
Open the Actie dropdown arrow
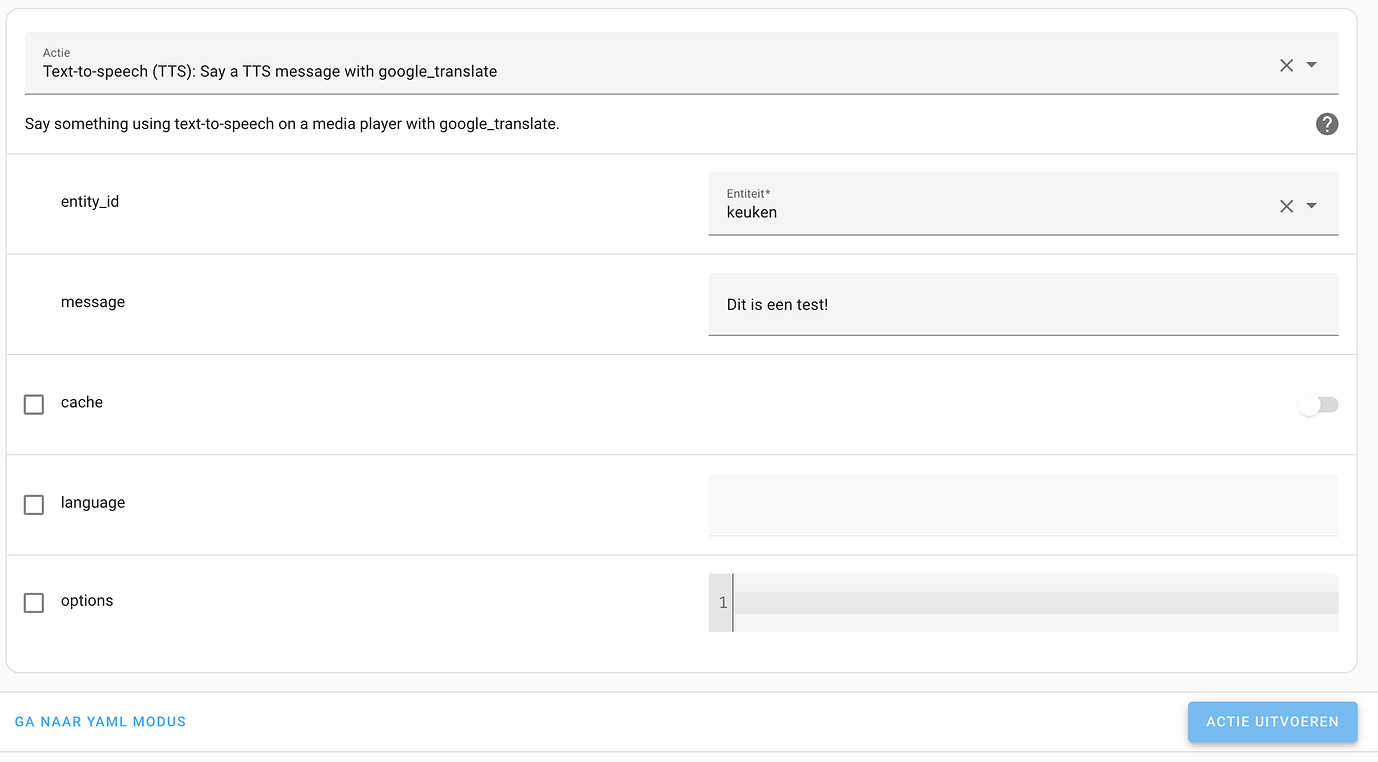(x=1312, y=65)
